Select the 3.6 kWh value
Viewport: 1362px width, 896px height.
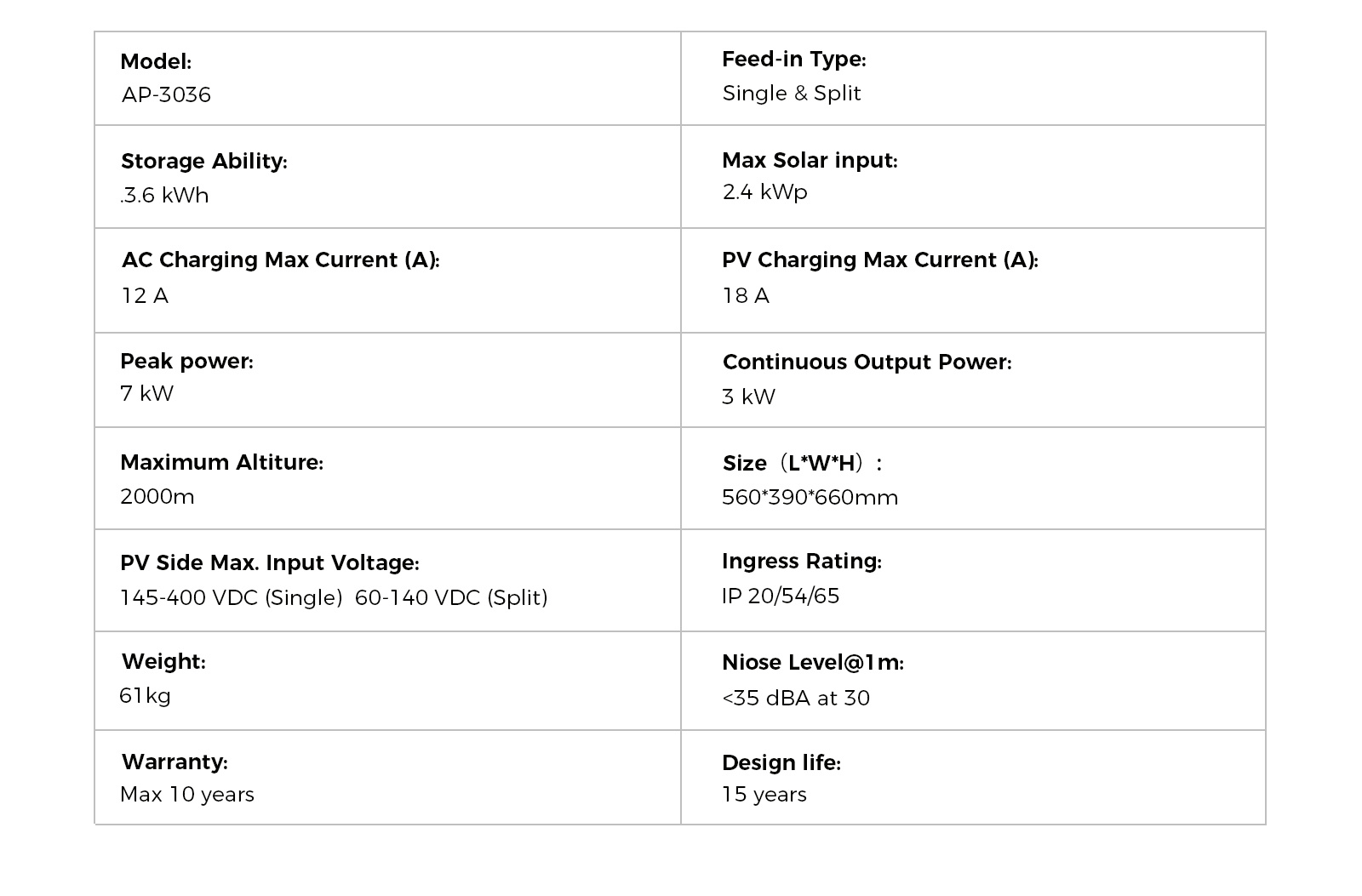(164, 195)
